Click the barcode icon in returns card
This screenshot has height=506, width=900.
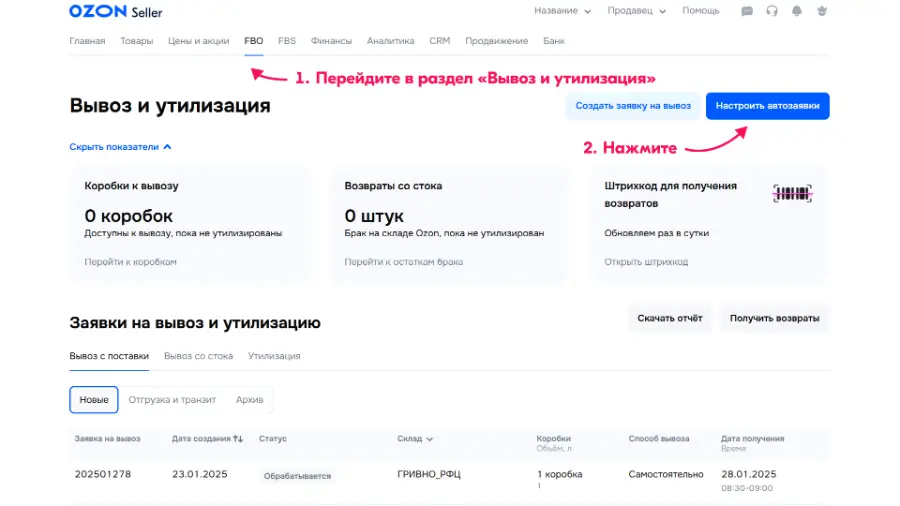792,193
